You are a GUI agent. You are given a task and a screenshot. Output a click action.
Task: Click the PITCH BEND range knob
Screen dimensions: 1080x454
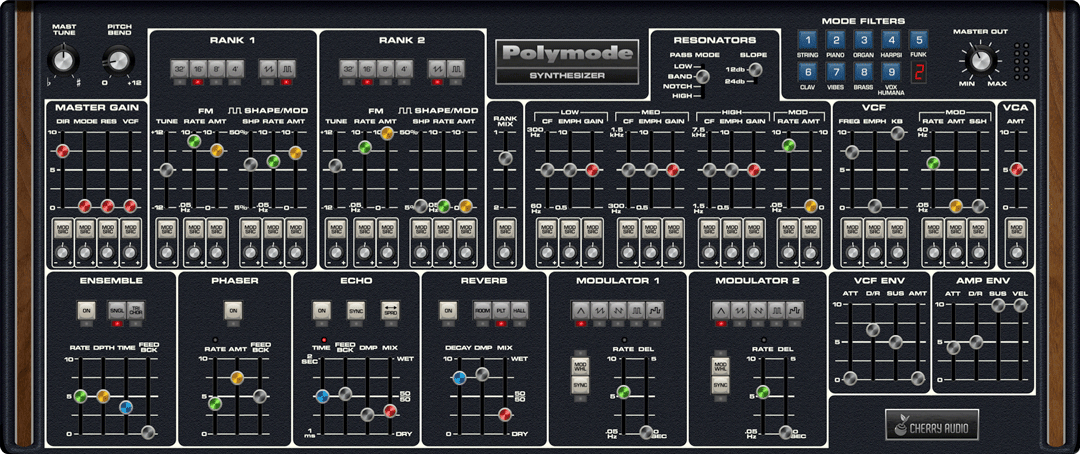point(119,61)
